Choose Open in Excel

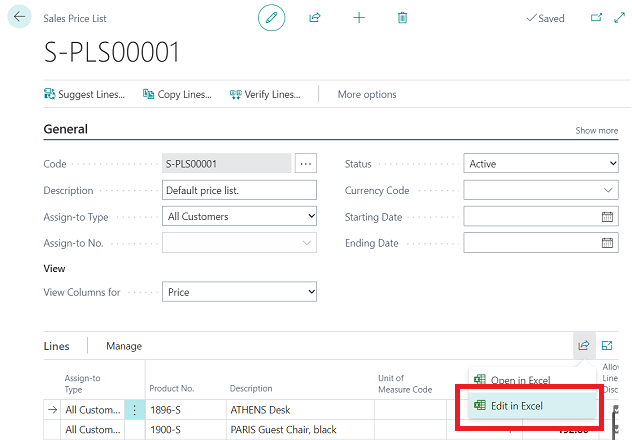[532, 380]
